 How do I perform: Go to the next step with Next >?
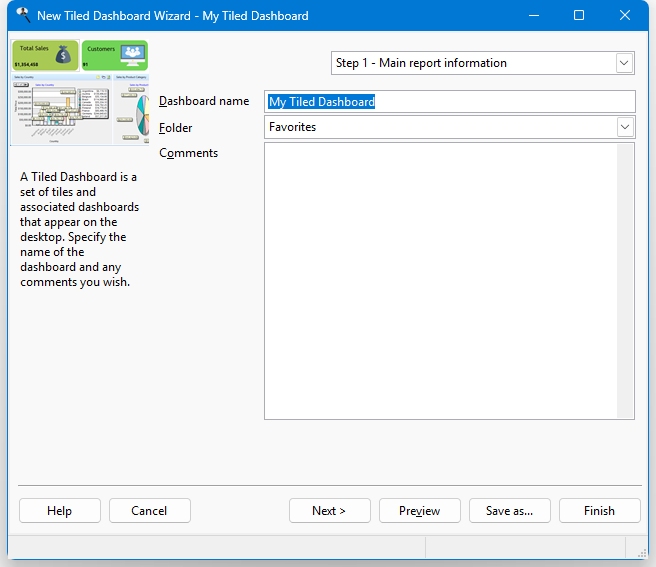(329, 510)
